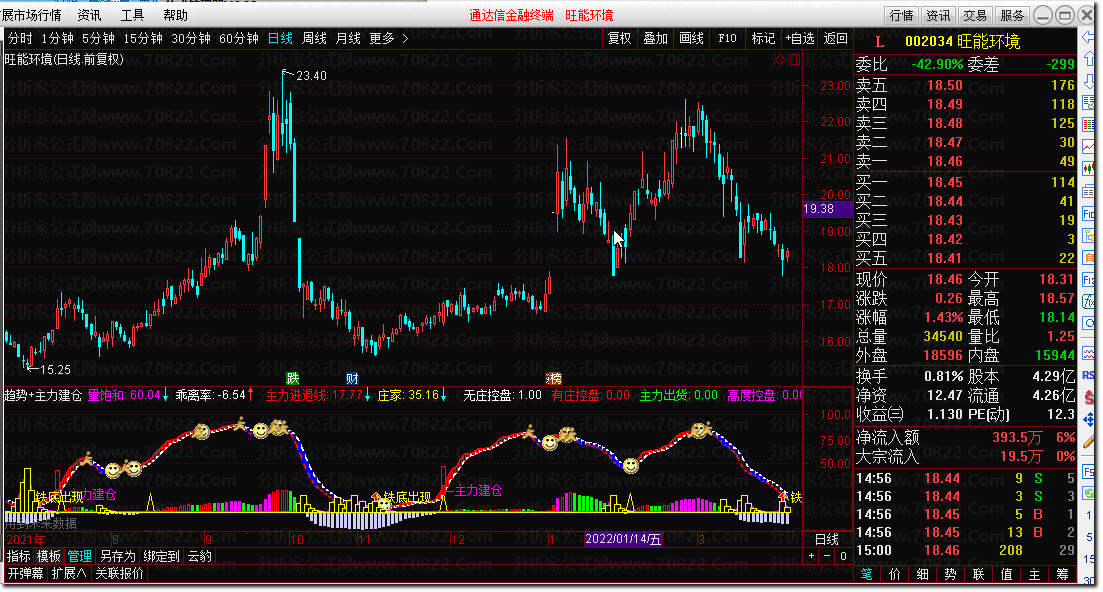Switch to 60分钟 timeframe
Viewport: 1103px width, 592px height.
[x=239, y=39]
